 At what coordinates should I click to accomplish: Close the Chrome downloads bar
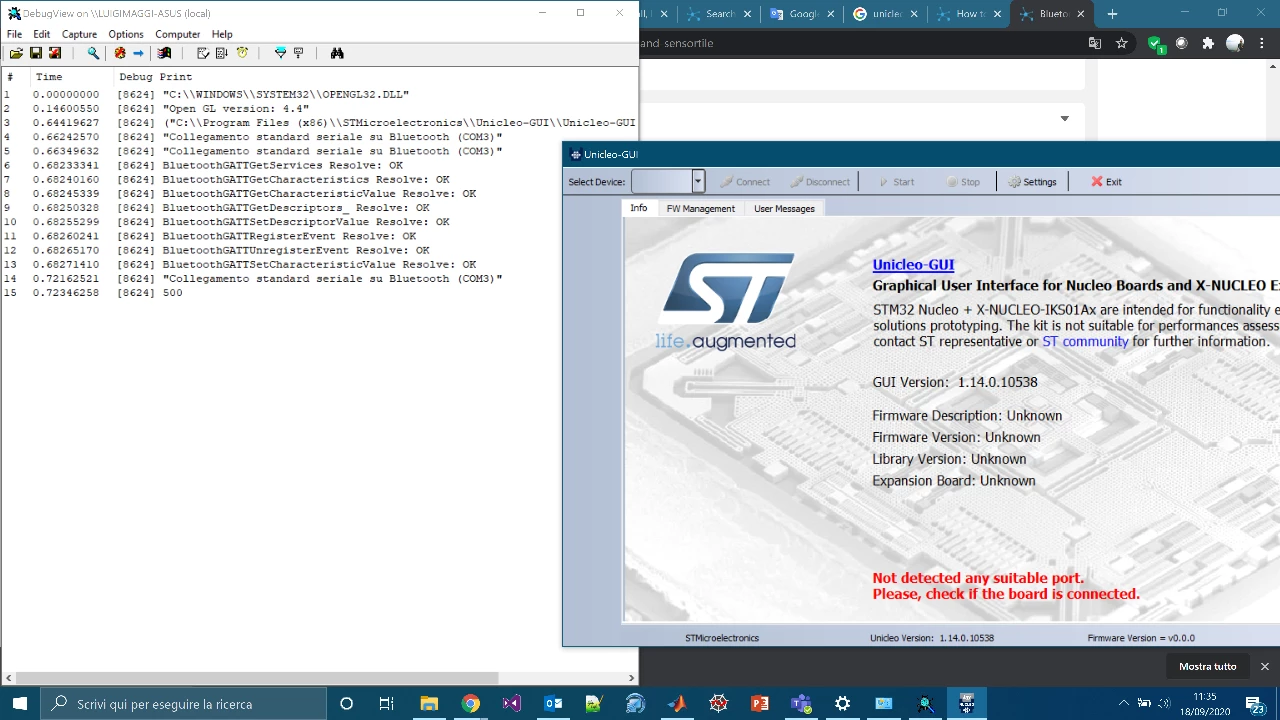(x=1264, y=666)
